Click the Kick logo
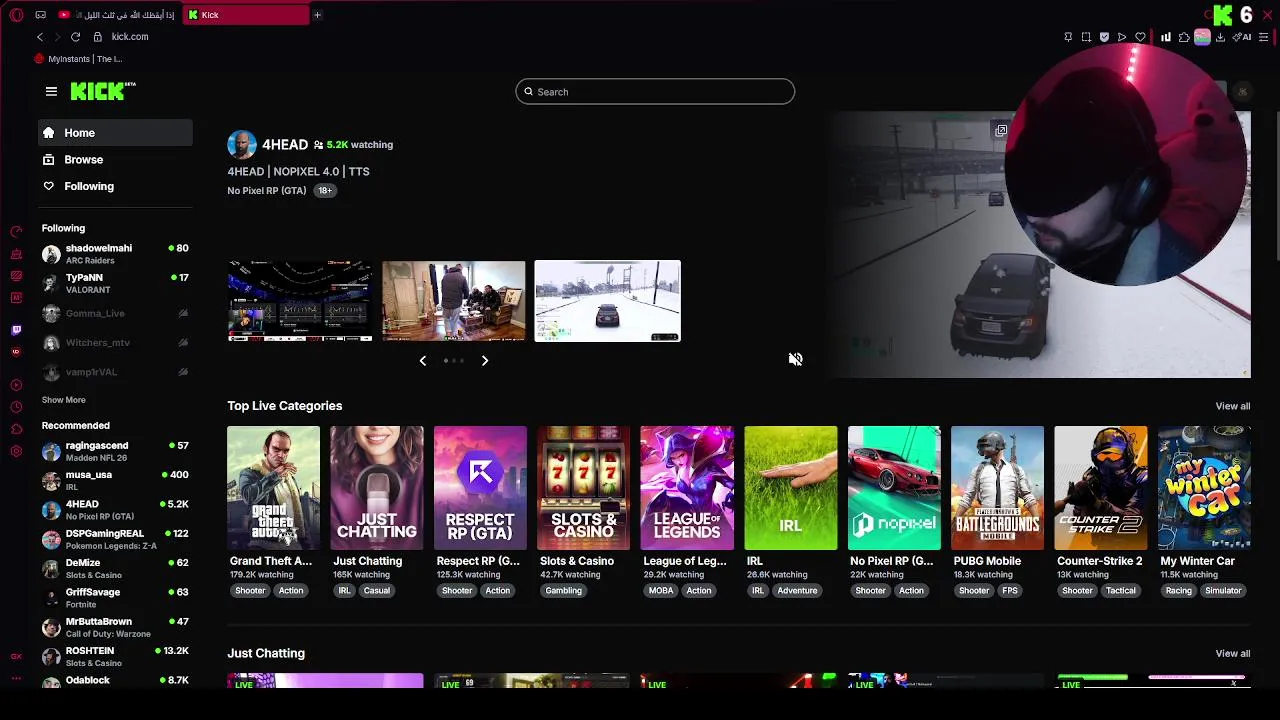 click(x=102, y=91)
